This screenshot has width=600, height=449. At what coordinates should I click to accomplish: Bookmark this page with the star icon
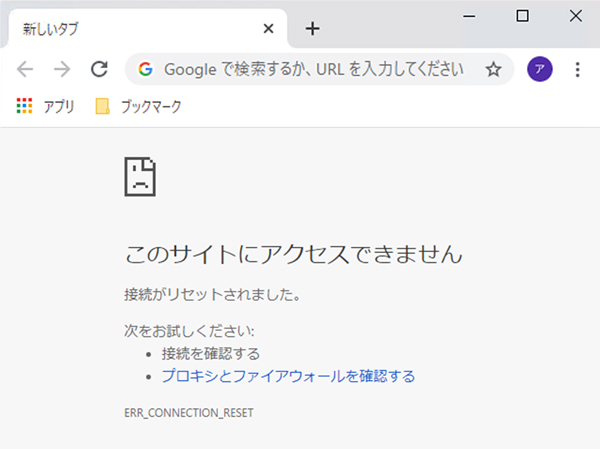click(x=493, y=69)
